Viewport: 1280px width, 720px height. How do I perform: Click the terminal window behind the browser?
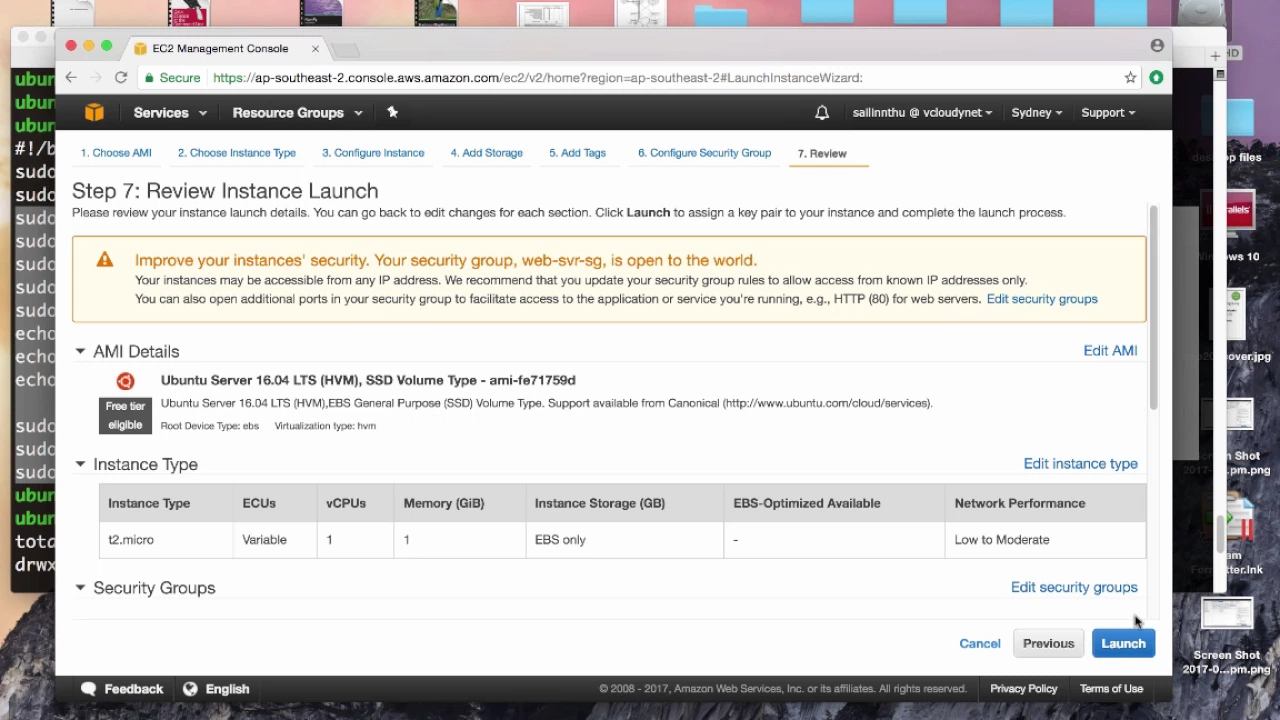(34, 330)
